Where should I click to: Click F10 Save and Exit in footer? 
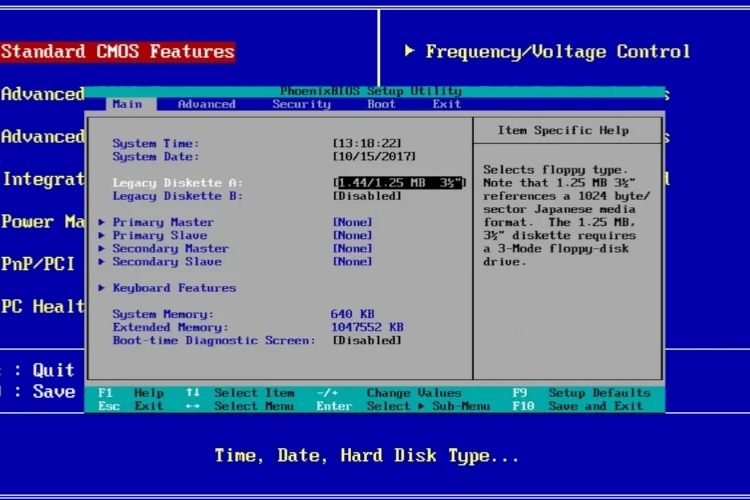578,406
